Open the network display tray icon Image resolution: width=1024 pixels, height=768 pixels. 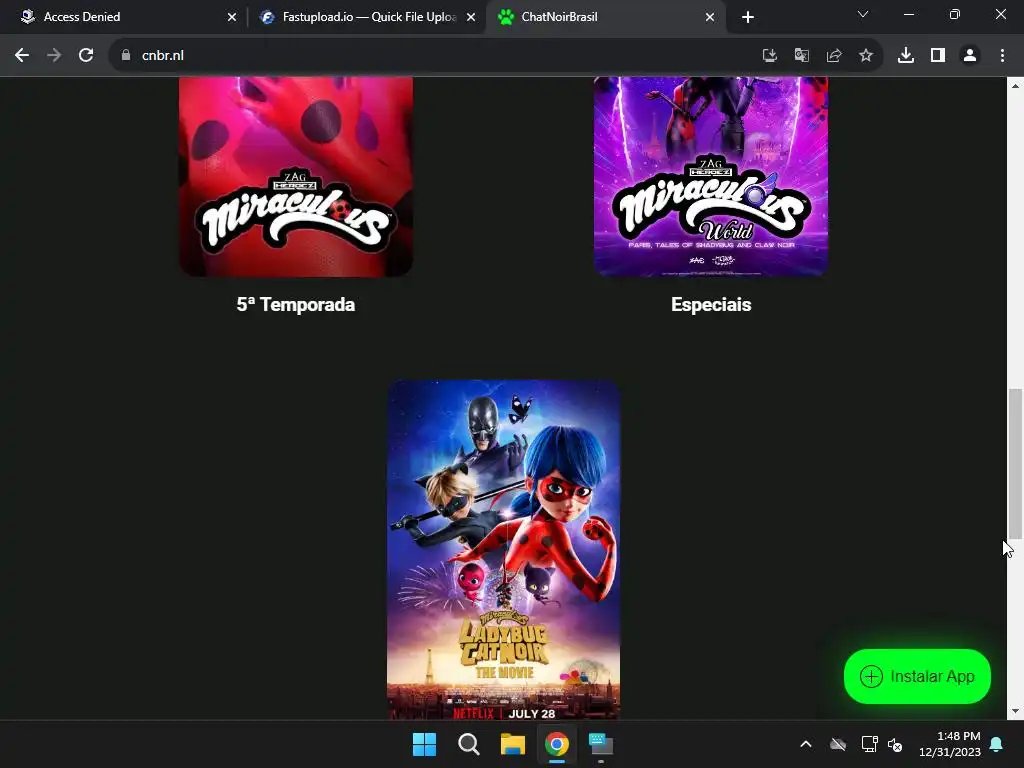pyautogui.click(x=869, y=744)
